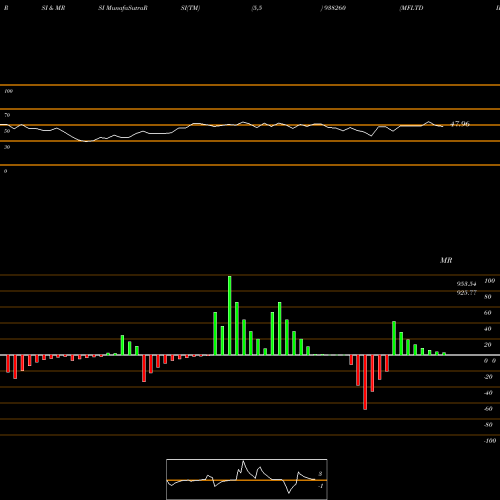Click the MR panel title label
This screenshot has width=500, height=500.
click(x=446, y=260)
